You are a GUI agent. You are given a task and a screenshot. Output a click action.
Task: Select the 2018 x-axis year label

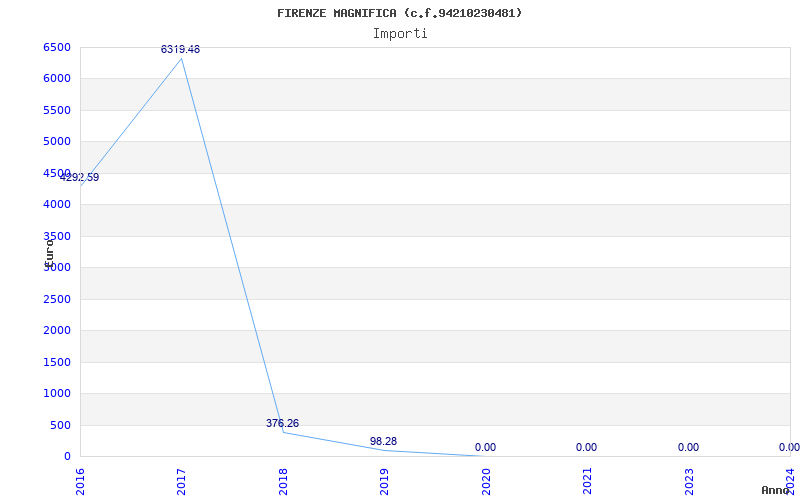tap(283, 480)
